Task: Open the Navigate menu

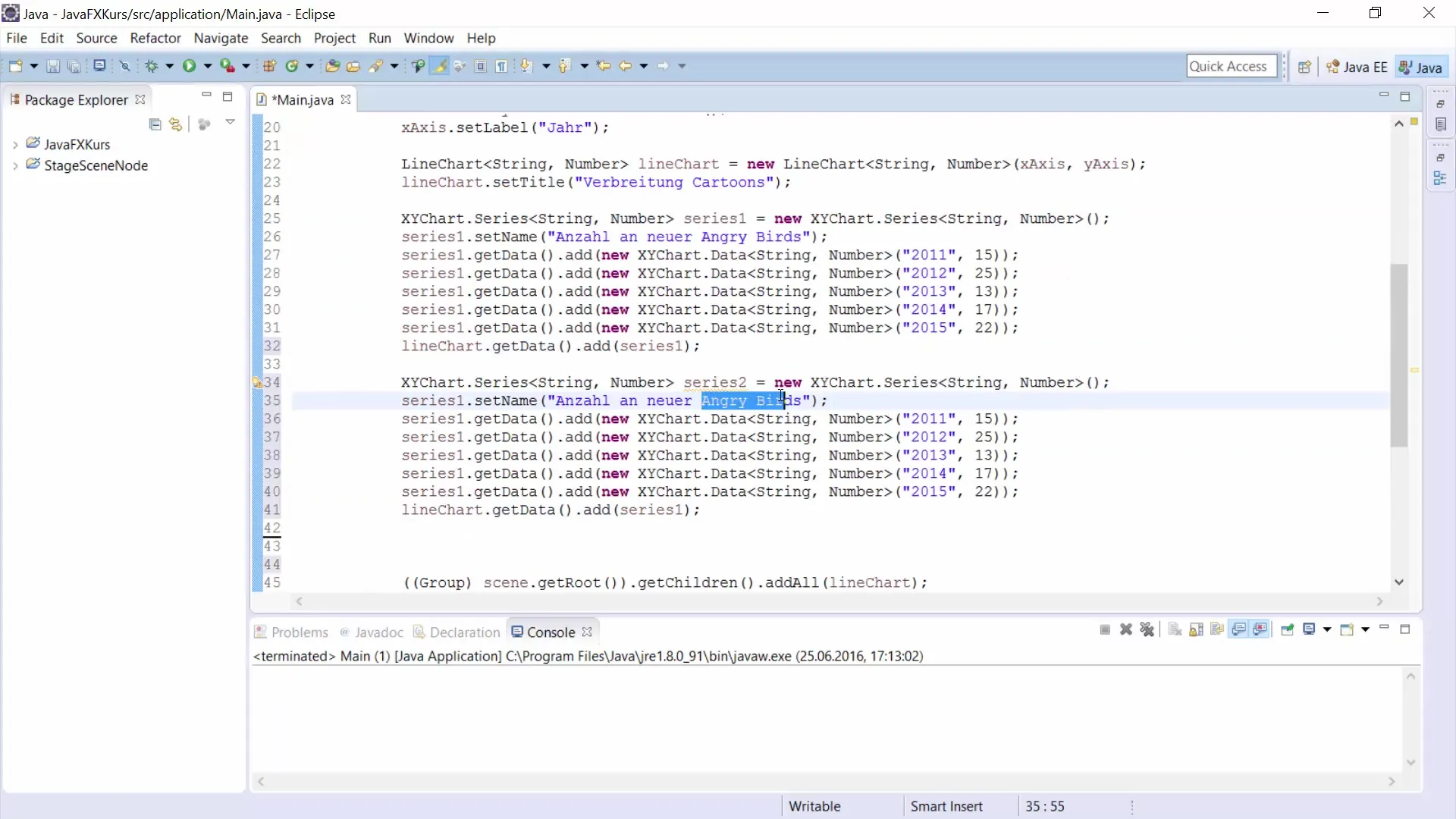Action: pyautogui.click(x=221, y=38)
